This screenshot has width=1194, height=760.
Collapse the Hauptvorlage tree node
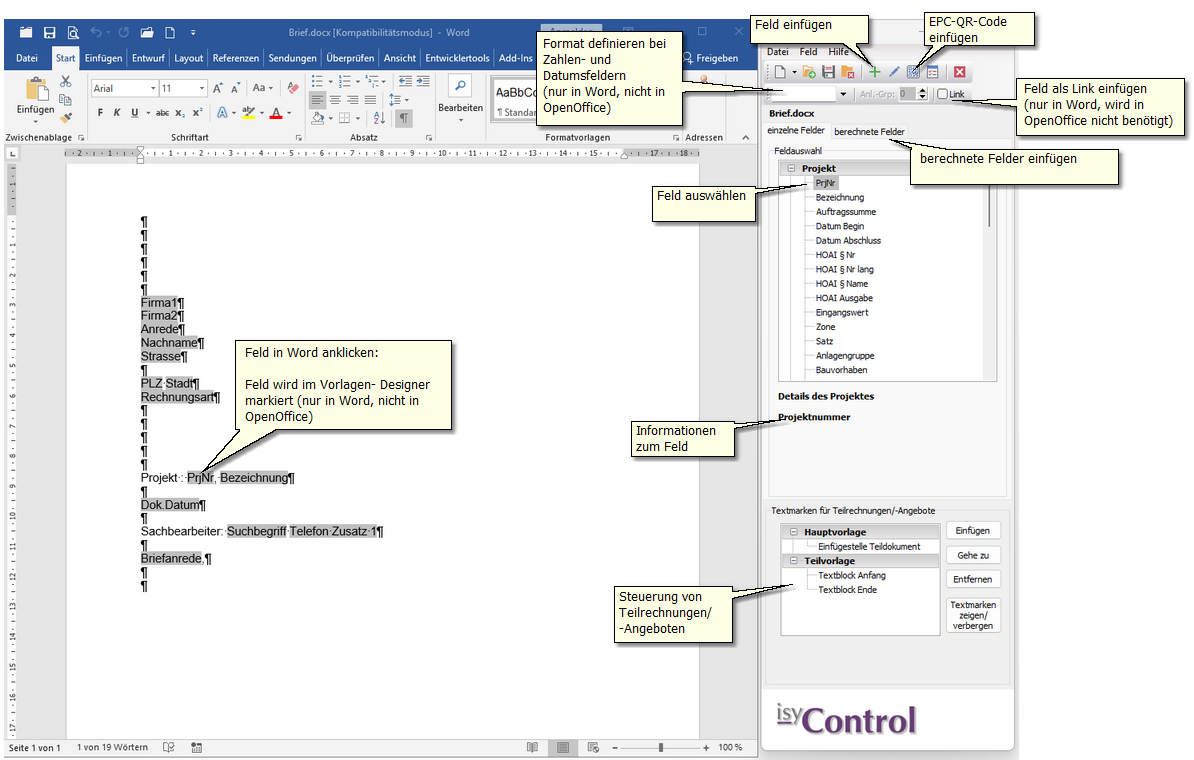point(794,532)
